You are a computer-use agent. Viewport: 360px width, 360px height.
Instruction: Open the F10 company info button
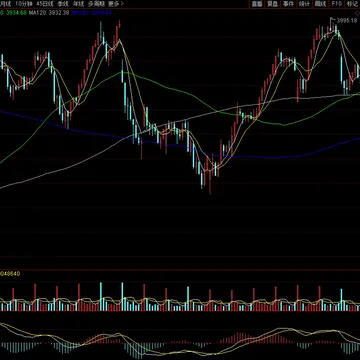(x=336, y=4)
